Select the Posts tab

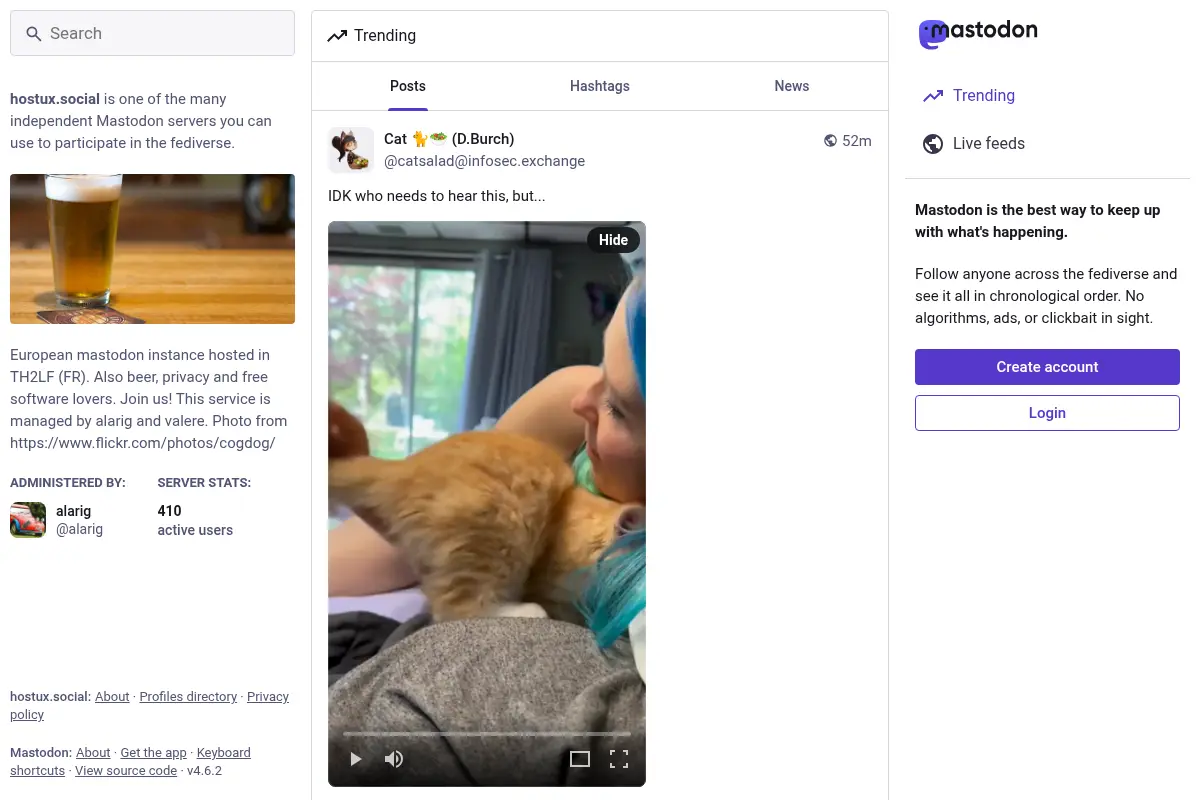408,86
